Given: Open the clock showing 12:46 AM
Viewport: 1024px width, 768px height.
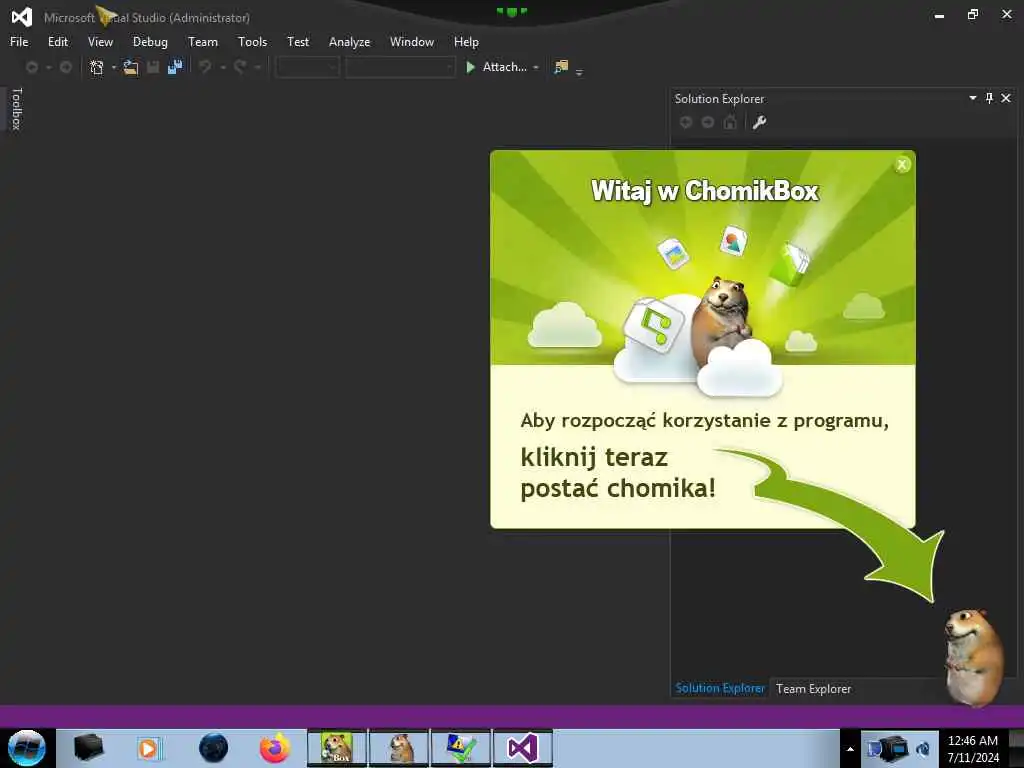Looking at the screenshot, I should pyautogui.click(x=973, y=748).
